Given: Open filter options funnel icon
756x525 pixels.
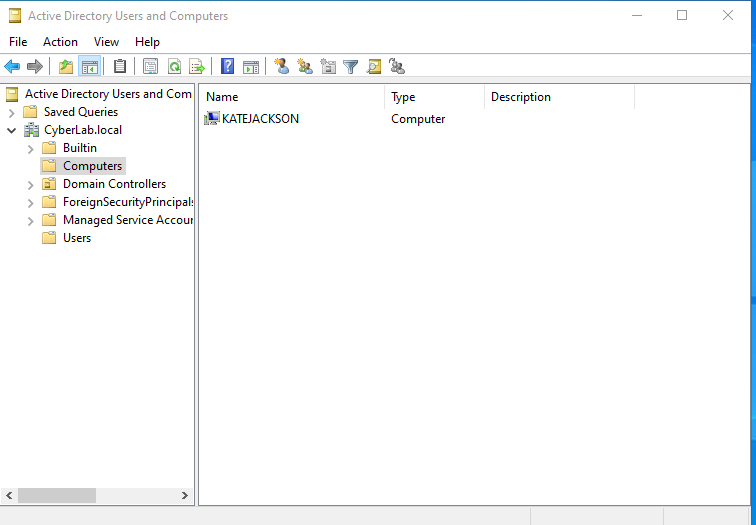Looking at the screenshot, I should 351,67.
